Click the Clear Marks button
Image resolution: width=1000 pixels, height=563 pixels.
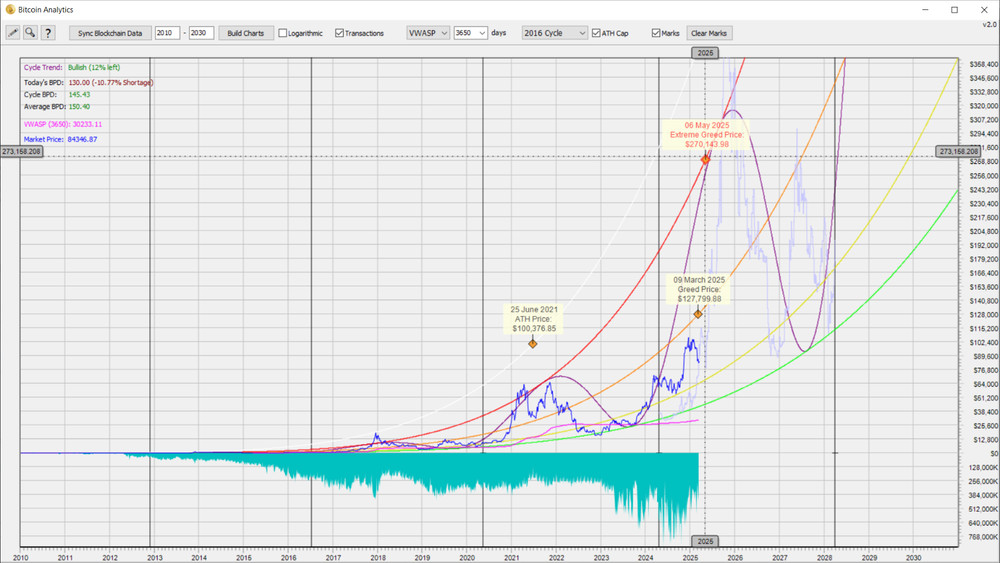tap(709, 33)
